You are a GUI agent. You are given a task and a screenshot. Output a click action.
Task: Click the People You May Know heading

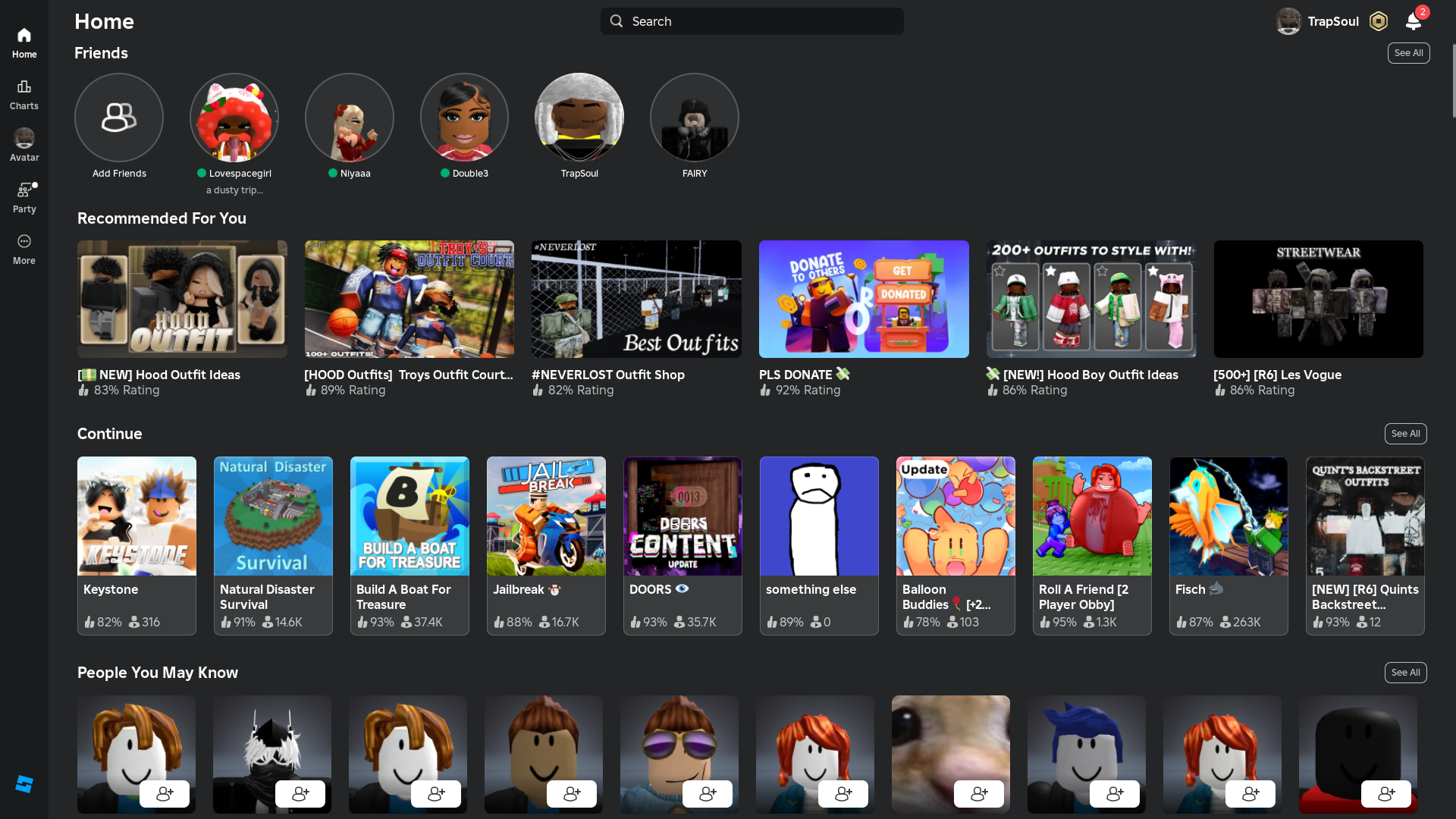pyautogui.click(x=158, y=673)
